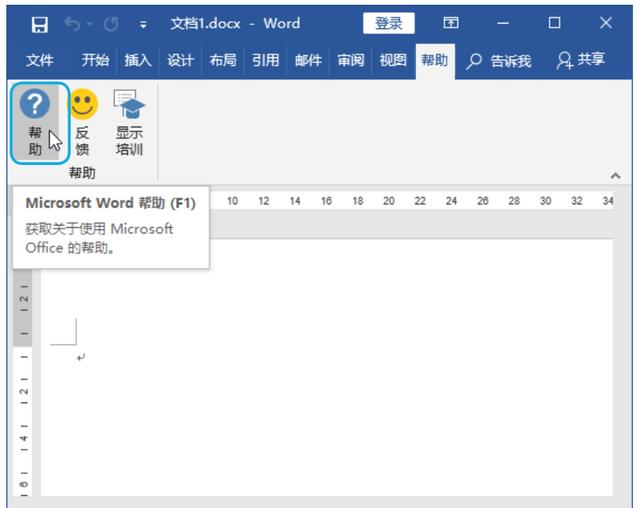Click the 登录 sign-in button
The width and height of the screenshot is (640, 508).
pyautogui.click(x=389, y=23)
